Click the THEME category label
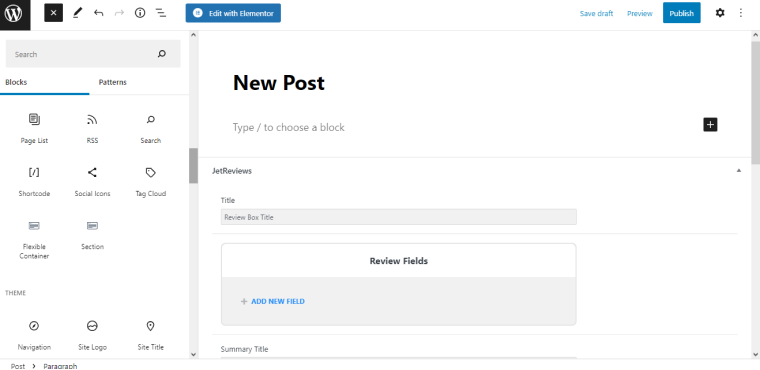 [16, 293]
